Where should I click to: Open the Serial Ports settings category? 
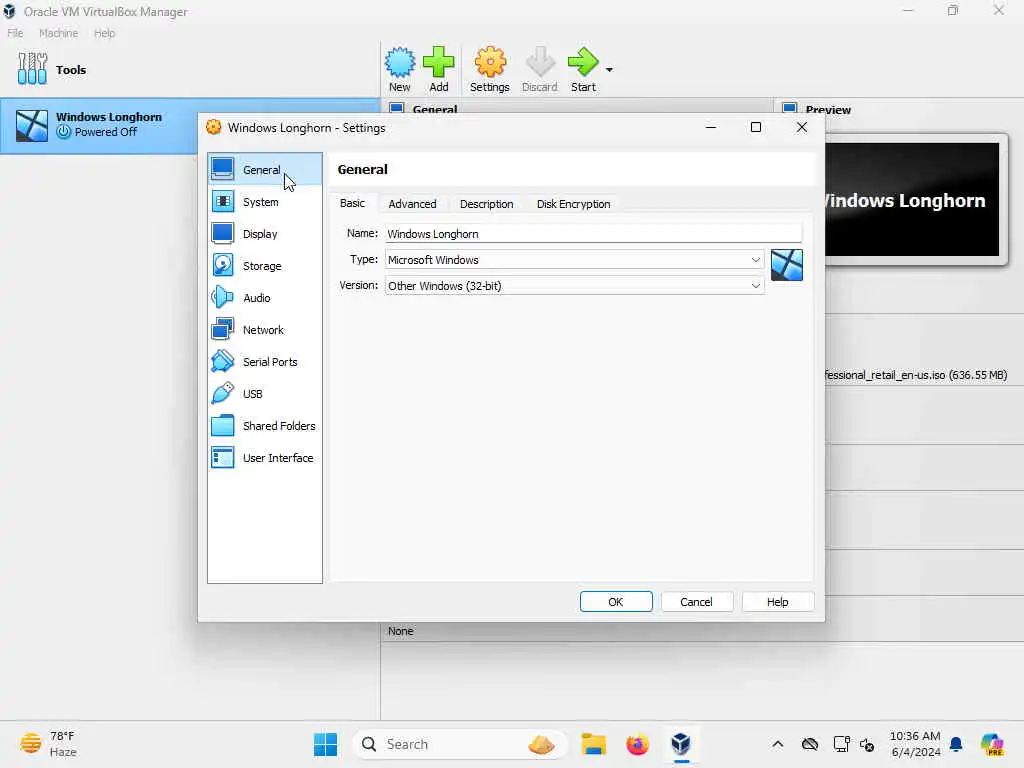click(x=264, y=362)
